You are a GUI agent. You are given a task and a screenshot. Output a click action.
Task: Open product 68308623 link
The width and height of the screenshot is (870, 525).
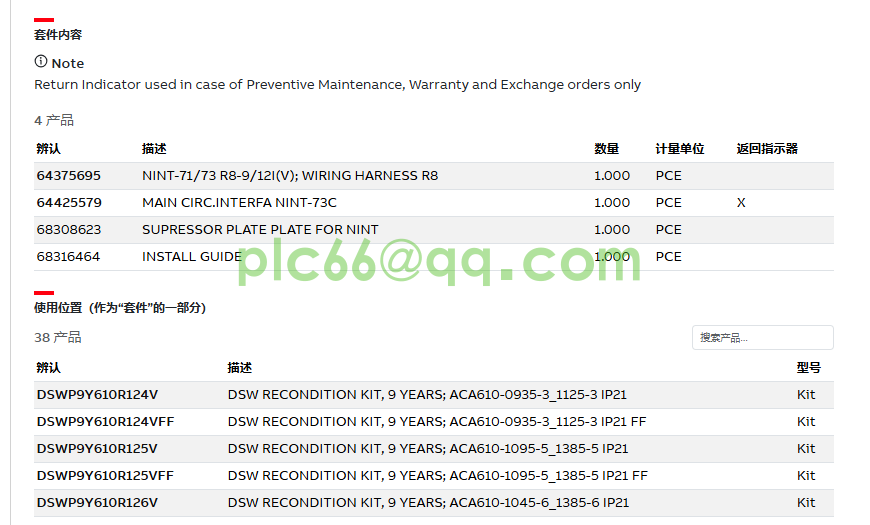click(x=69, y=230)
